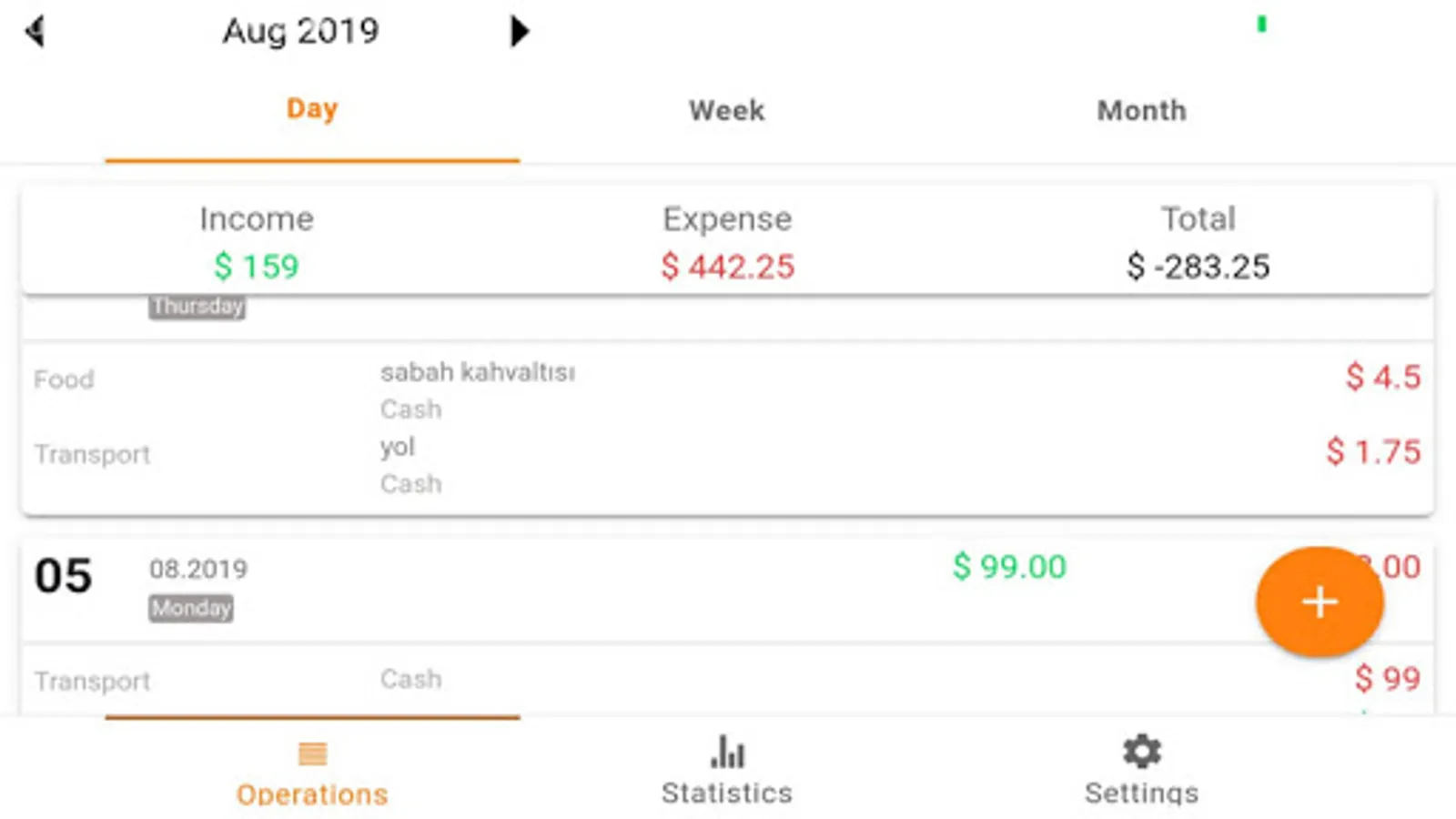Switch to the Day tab
1456x819 pixels.
point(312,109)
